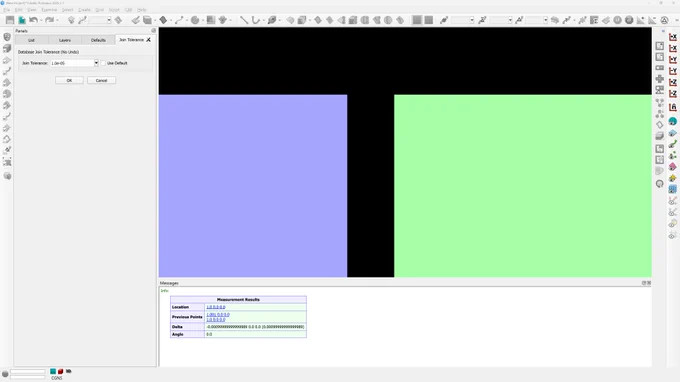Click the round icon in bottom-left status bar

tap(5, 373)
